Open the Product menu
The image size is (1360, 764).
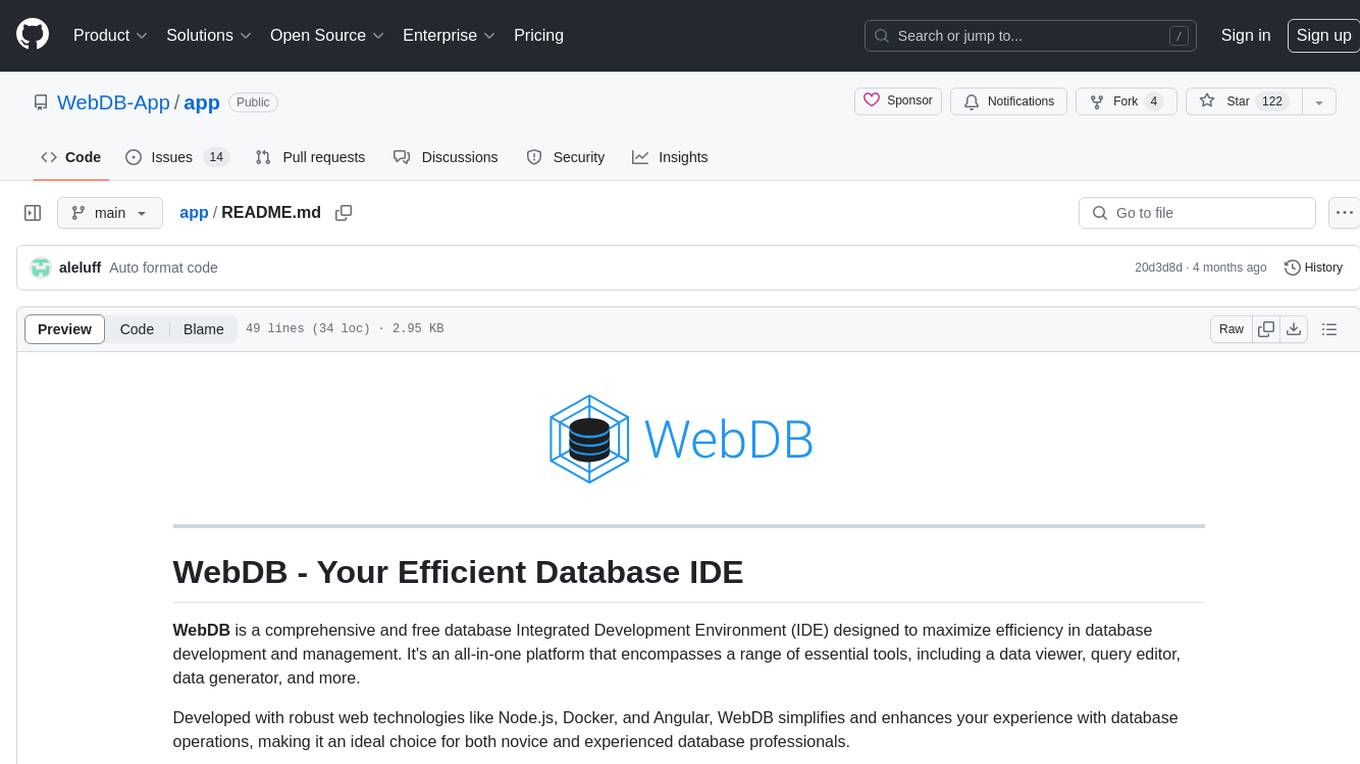pos(110,35)
